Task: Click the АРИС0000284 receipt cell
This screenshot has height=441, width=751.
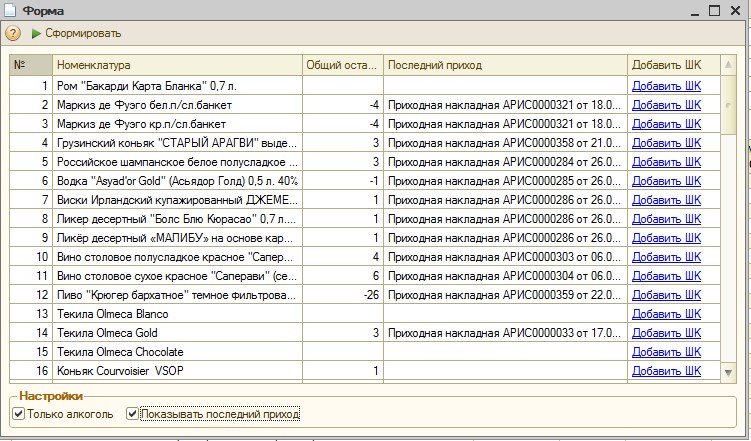Action: tap(505, 162)
